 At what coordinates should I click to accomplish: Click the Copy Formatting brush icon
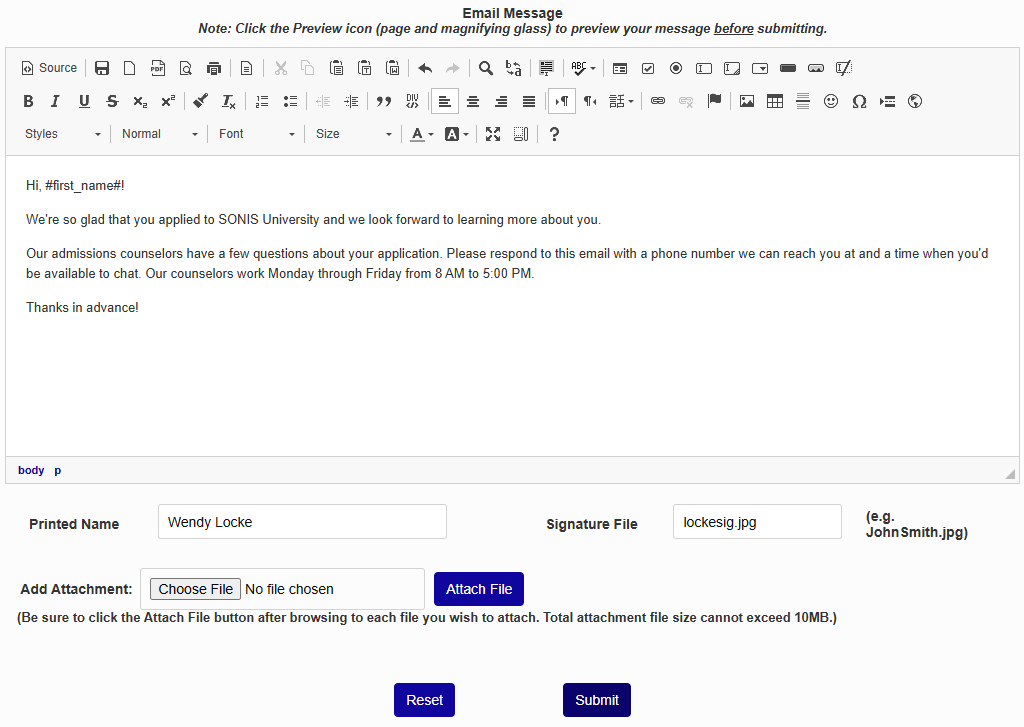point(200,101)
